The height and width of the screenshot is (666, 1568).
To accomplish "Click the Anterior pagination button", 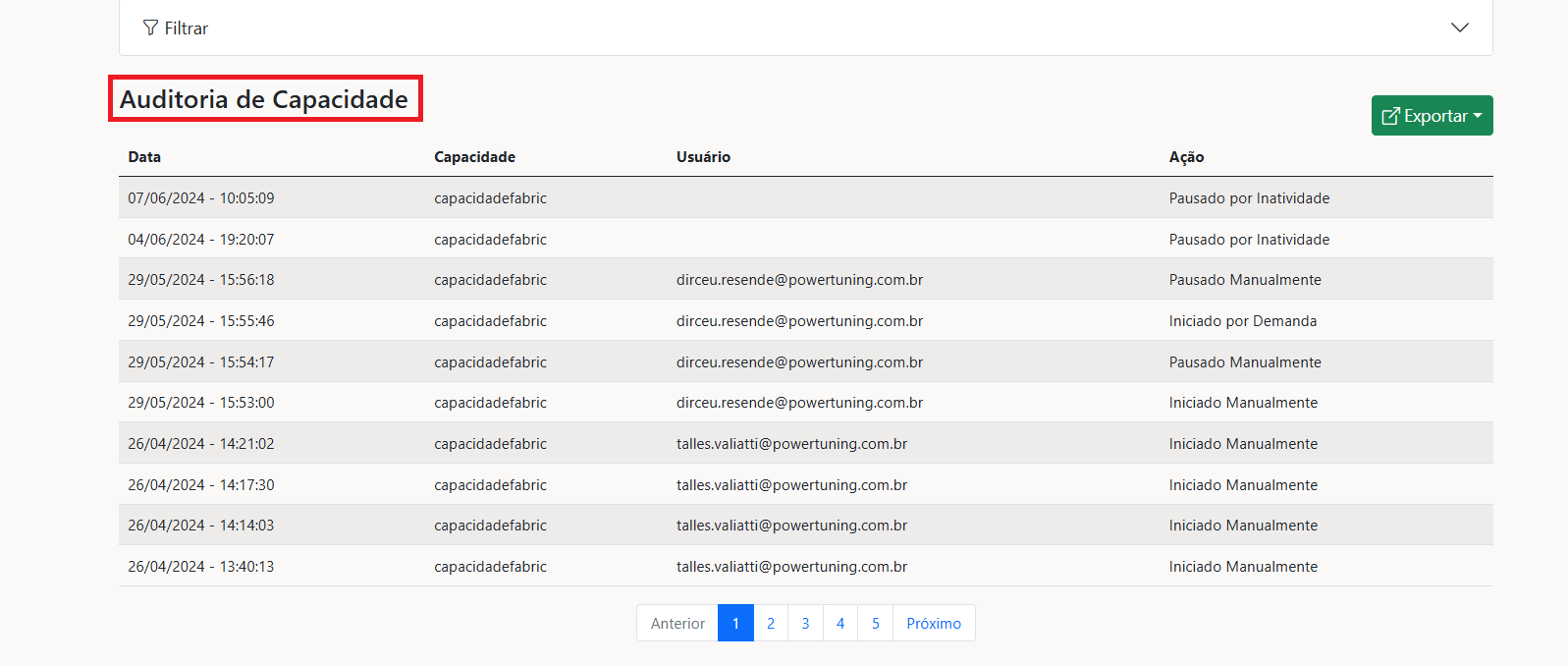I will pos(677,623).
